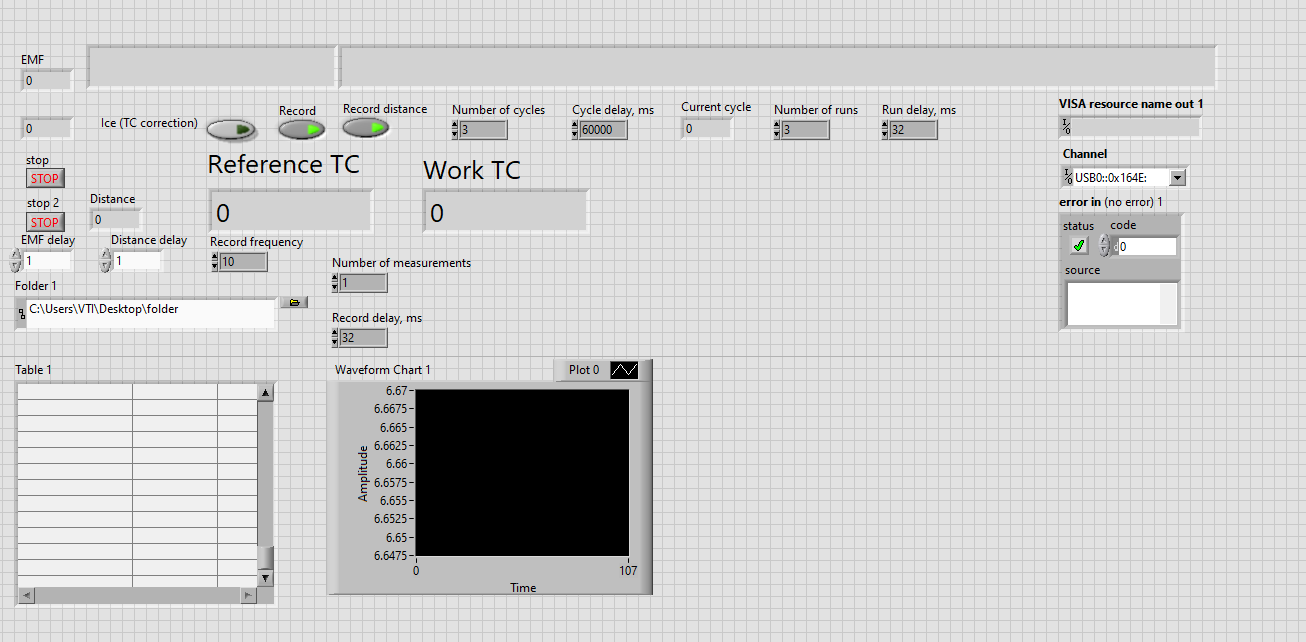1306x642 pixels.
Task: Click the Folder 1 path text field
Action: 150,311
